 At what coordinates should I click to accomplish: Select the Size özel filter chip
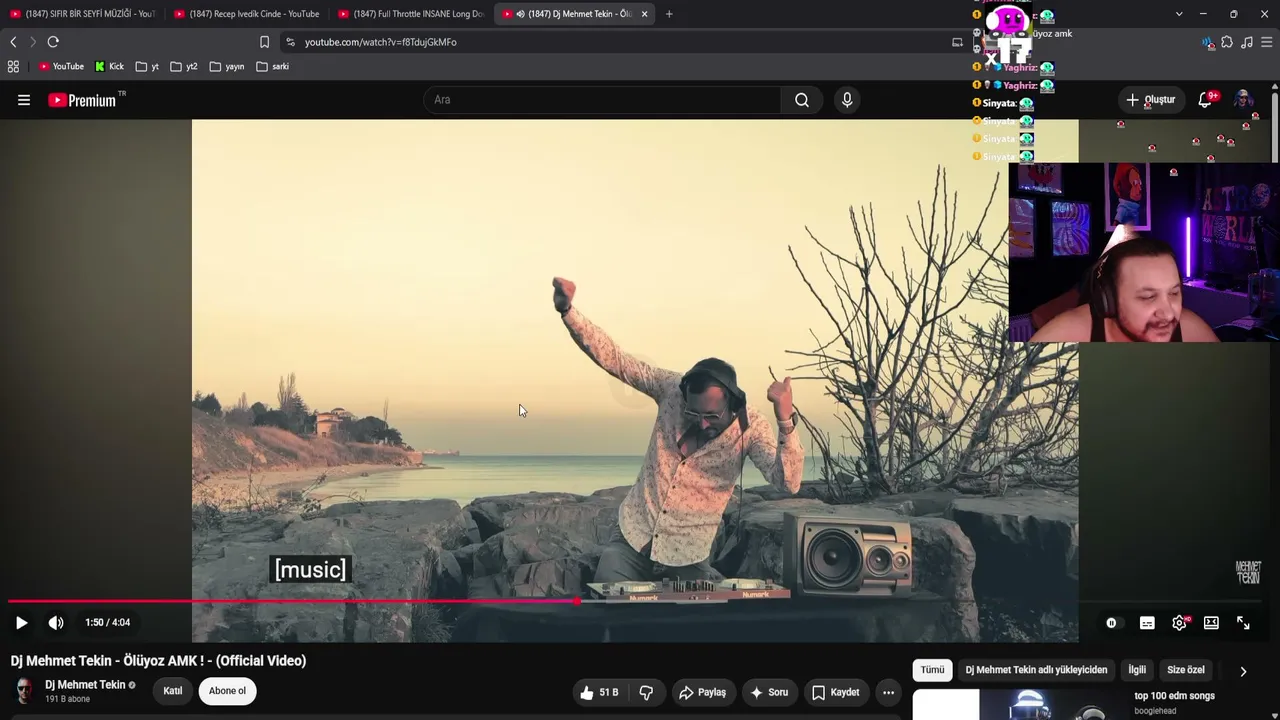[1186, 670]
